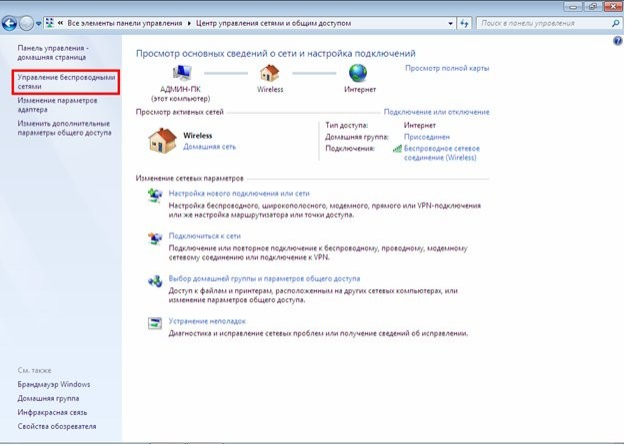Open 'Домашняя группа' in See also
Screen dimensions: 625x445
[x=48, y=398]
